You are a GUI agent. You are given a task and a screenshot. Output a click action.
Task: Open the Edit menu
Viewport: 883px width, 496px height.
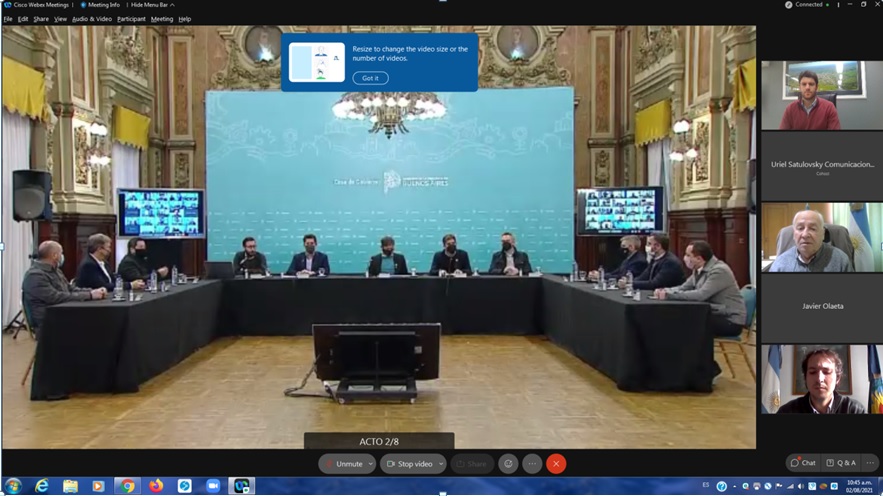(23, 19)
